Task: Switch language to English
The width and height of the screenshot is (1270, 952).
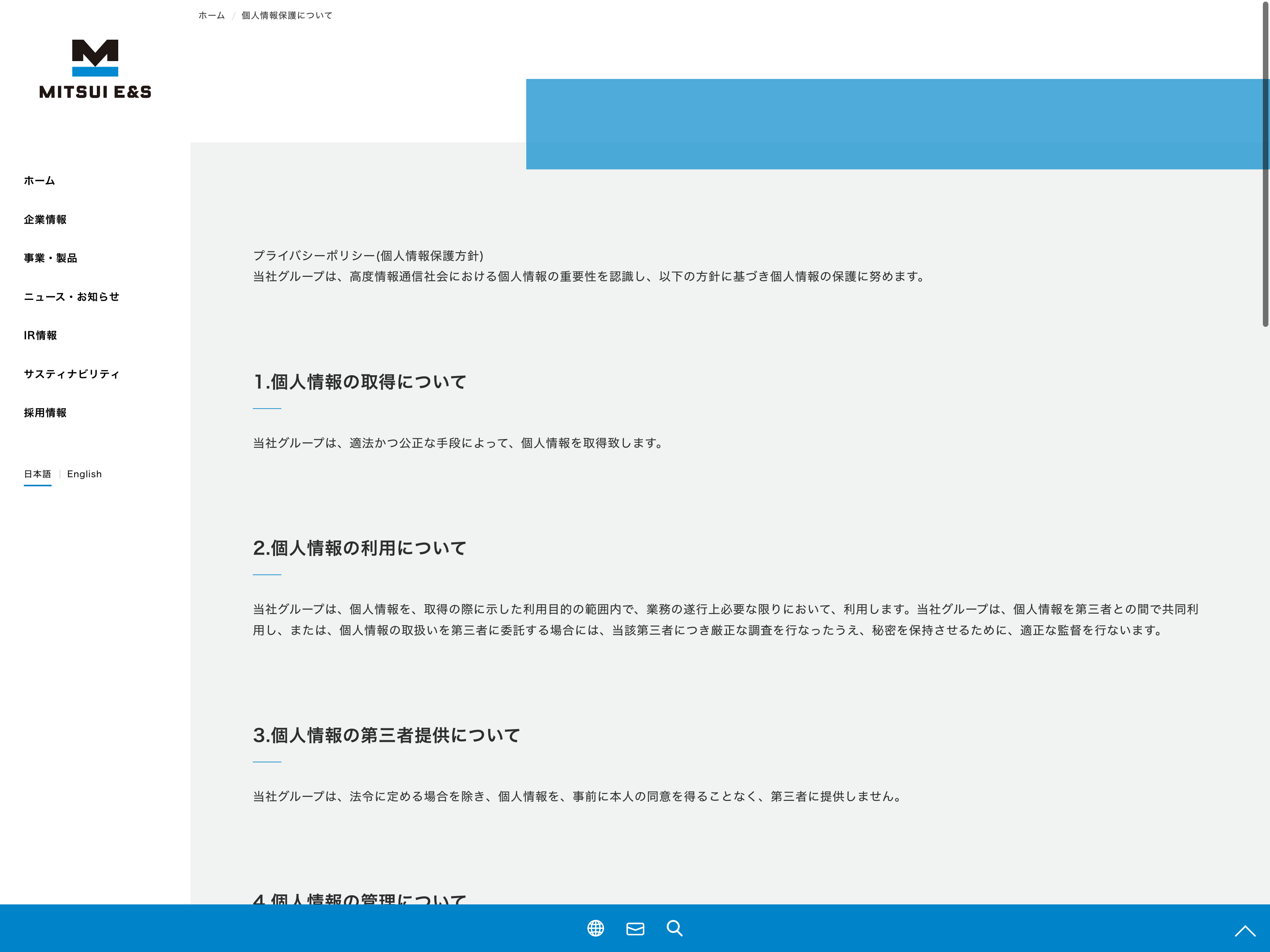Action: (85, 474)
